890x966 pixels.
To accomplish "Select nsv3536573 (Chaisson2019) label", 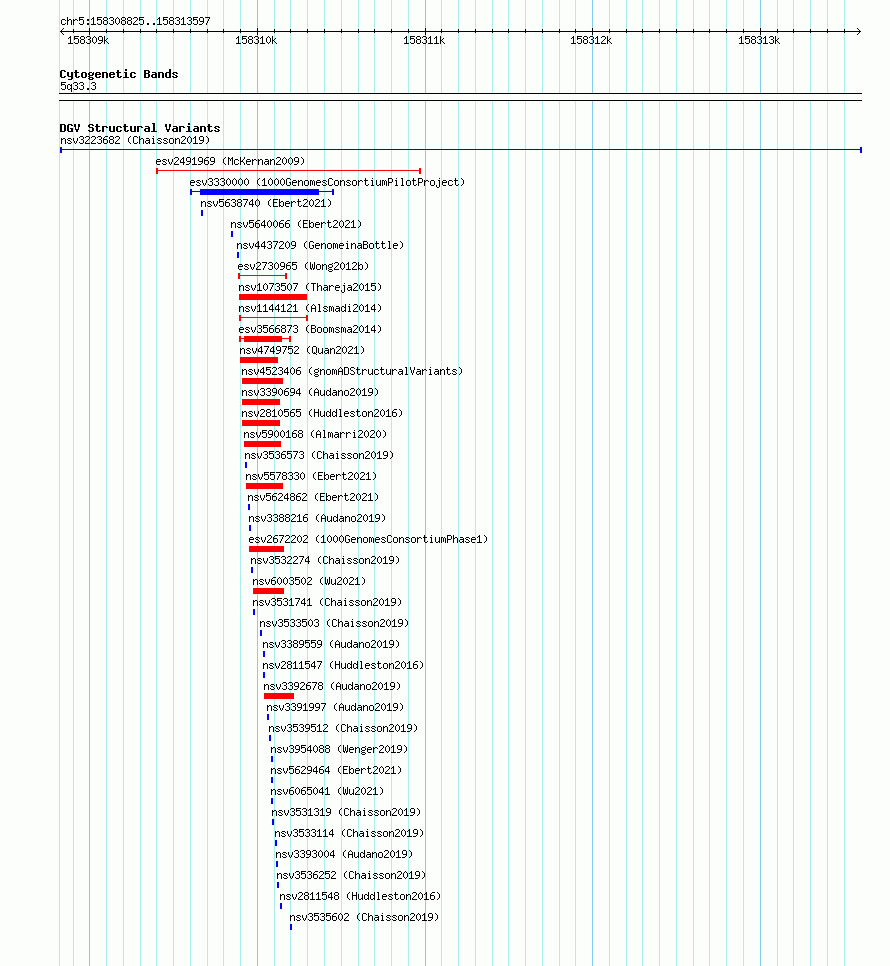I will tap(319, 455).
